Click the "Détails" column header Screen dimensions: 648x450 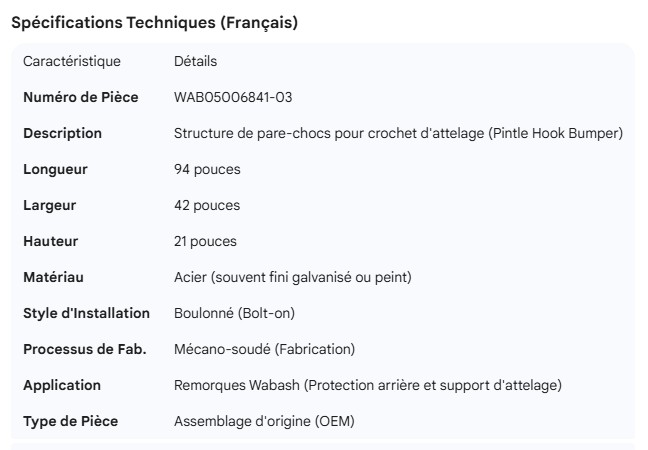point(195,62)
